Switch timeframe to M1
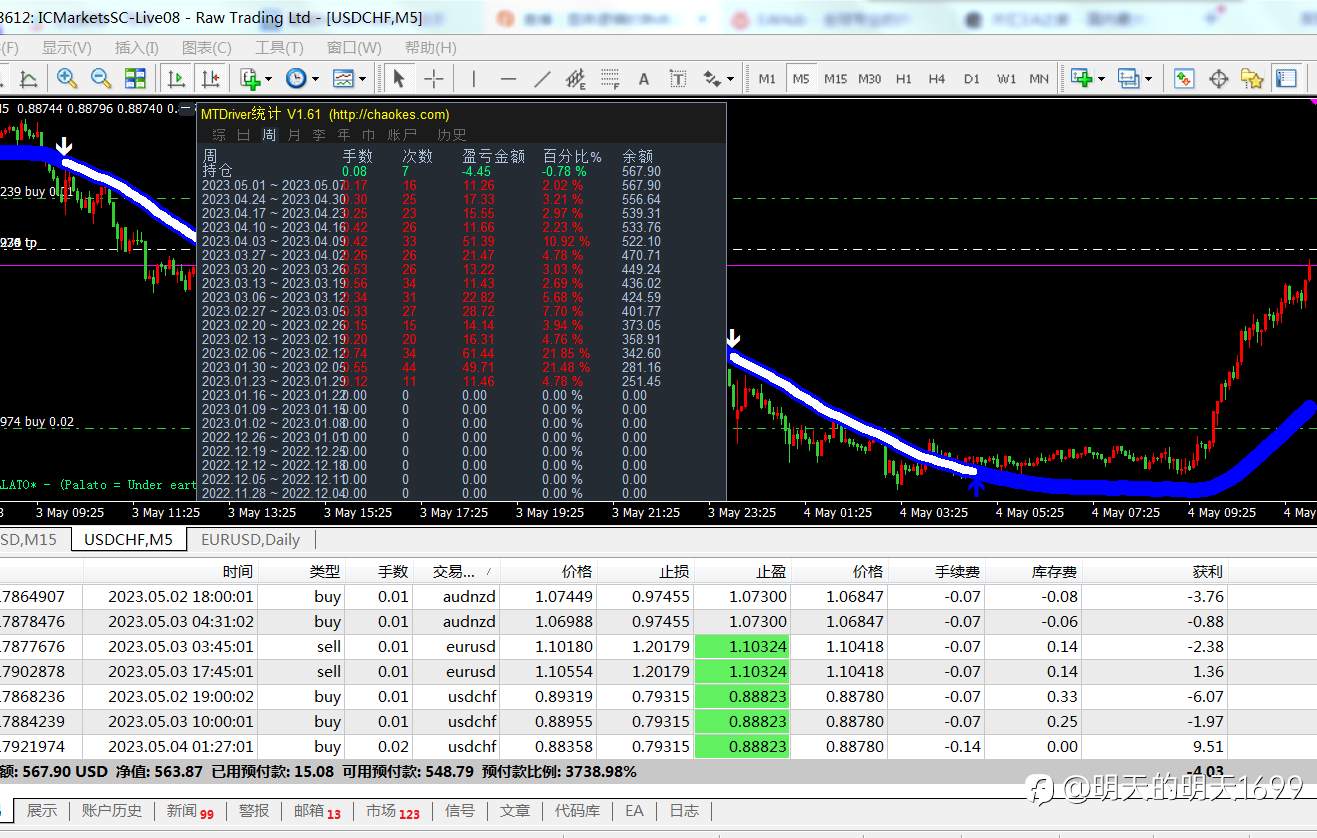Image resolution: width=1317 pixels, height=838 pixels. coord(767,78)
